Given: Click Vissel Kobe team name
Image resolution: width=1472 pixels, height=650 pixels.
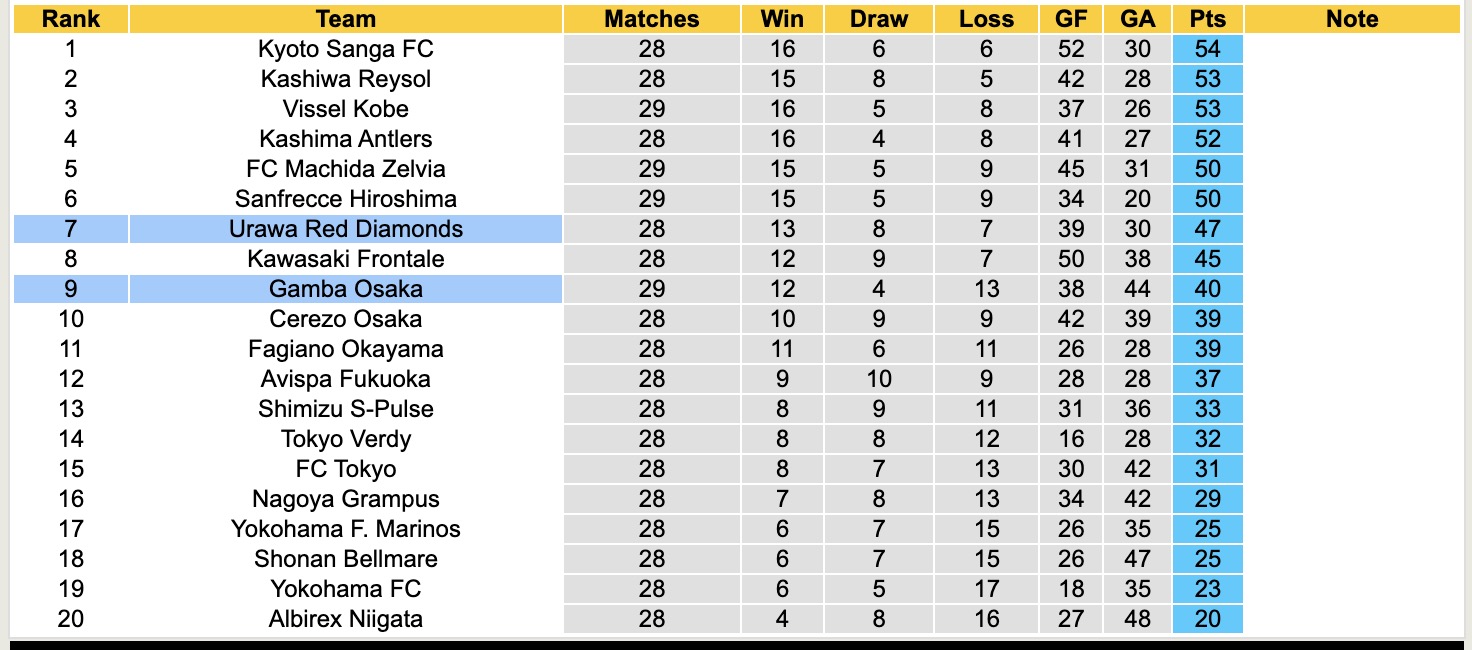Looking at the screenshot, I should [345, 109].
